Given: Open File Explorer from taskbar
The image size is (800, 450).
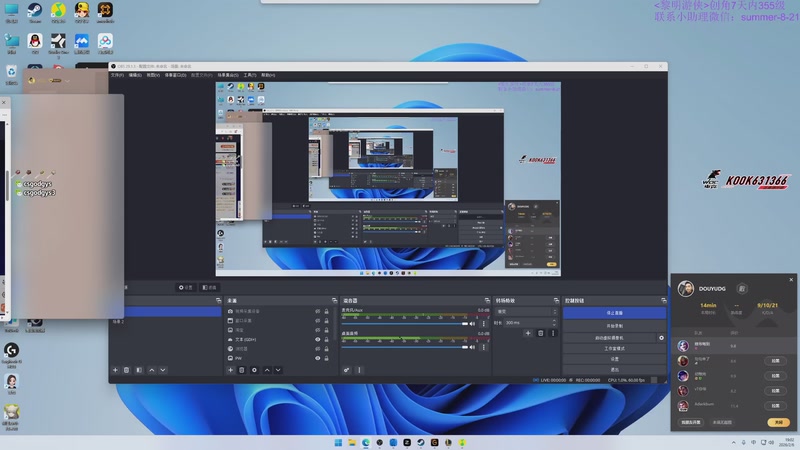Looking at the screenshot, I should coord(352,442).
